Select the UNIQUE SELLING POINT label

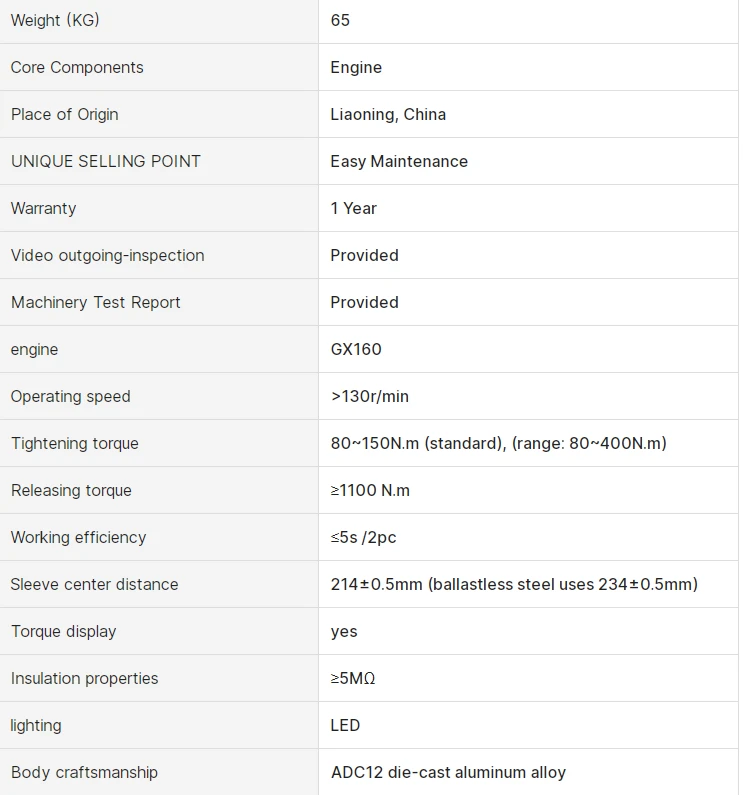[x=106, y=161]
